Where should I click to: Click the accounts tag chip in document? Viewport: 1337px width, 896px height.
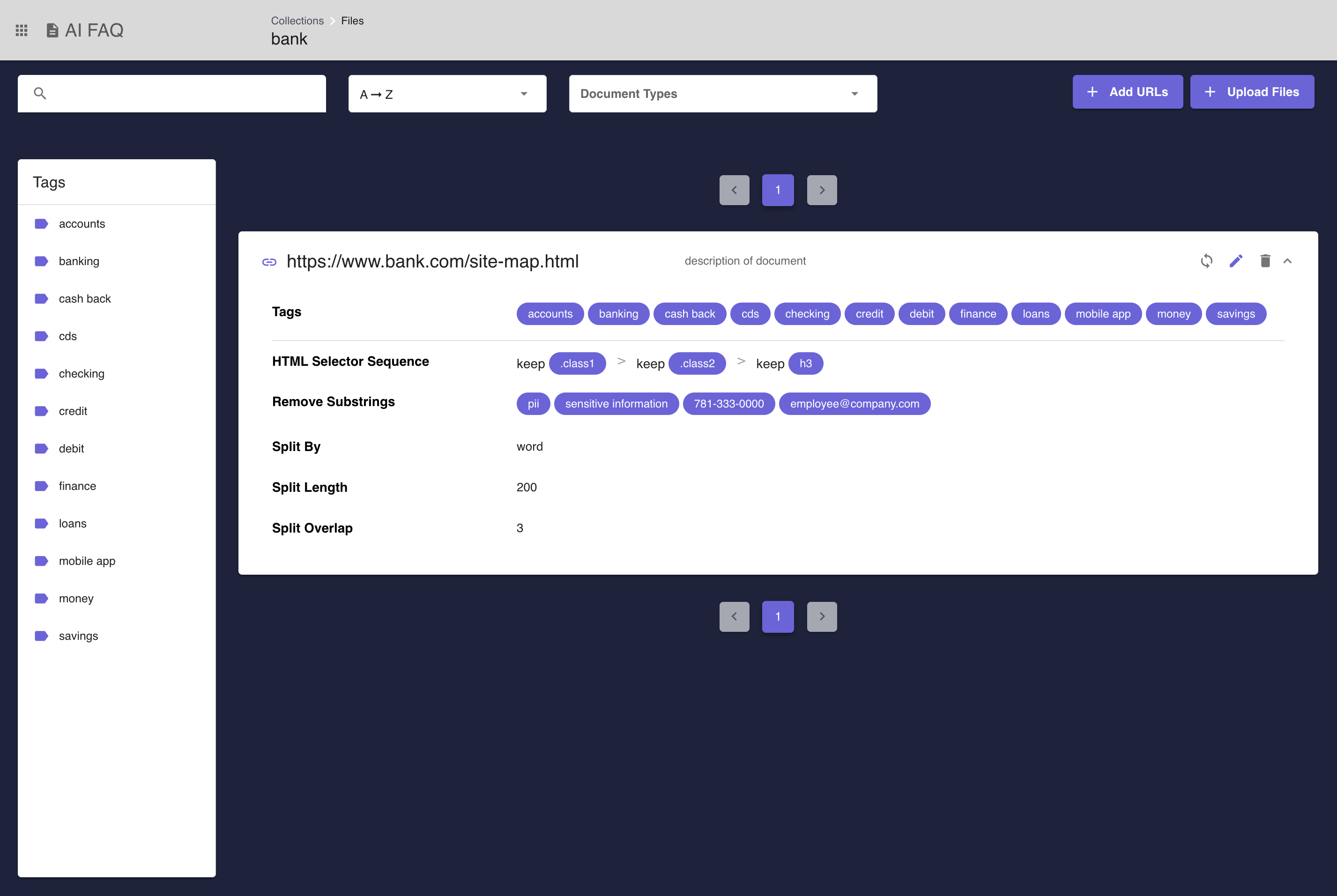tap(550, 314)
